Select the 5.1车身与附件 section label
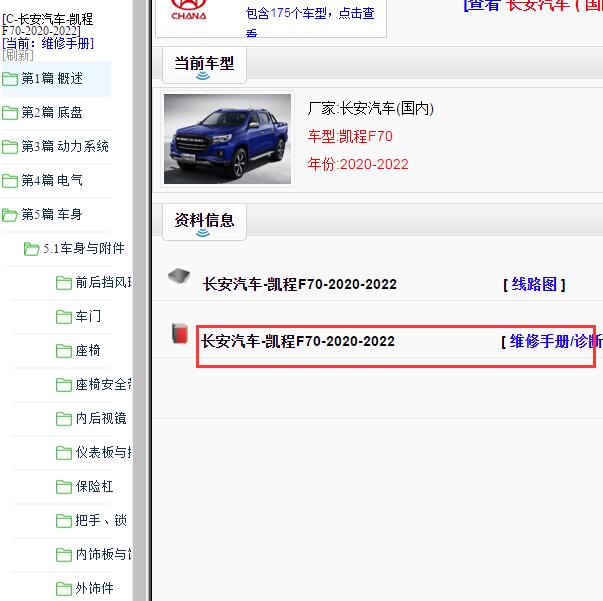603x601 pixels. [84, 248]
